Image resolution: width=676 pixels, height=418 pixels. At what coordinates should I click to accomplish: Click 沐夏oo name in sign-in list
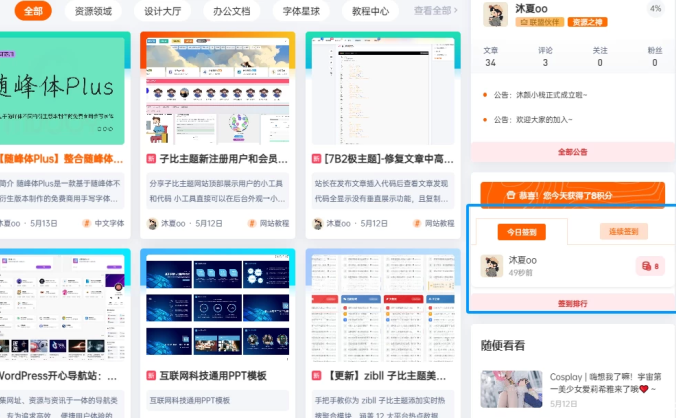523,260
